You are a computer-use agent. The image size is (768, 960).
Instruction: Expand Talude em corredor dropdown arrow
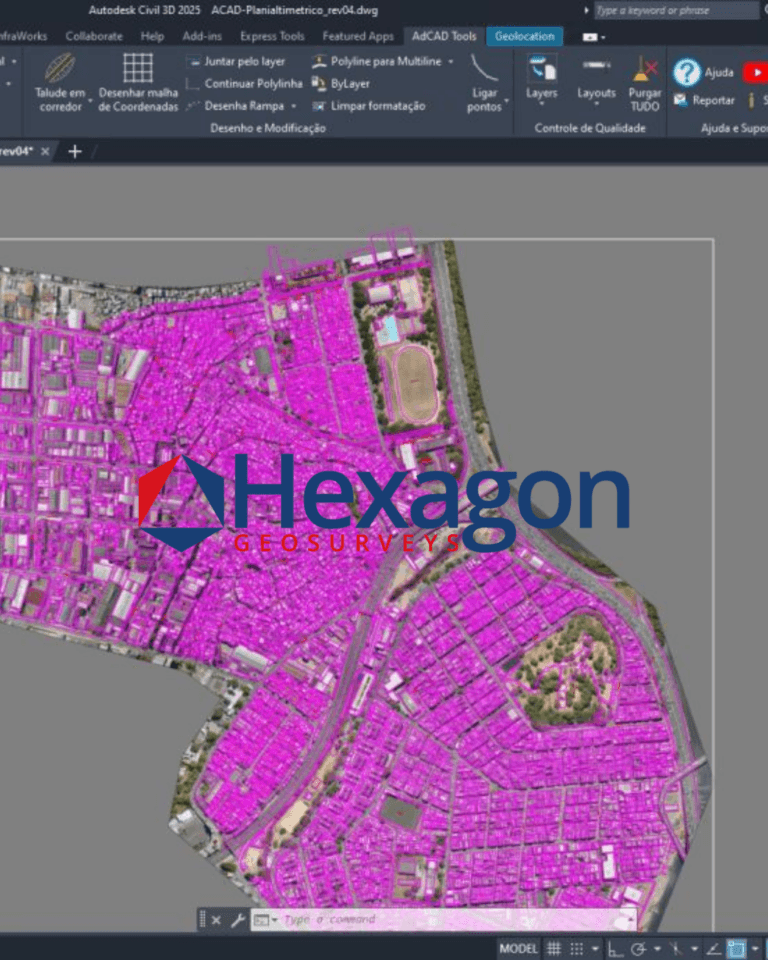(91, 100)
